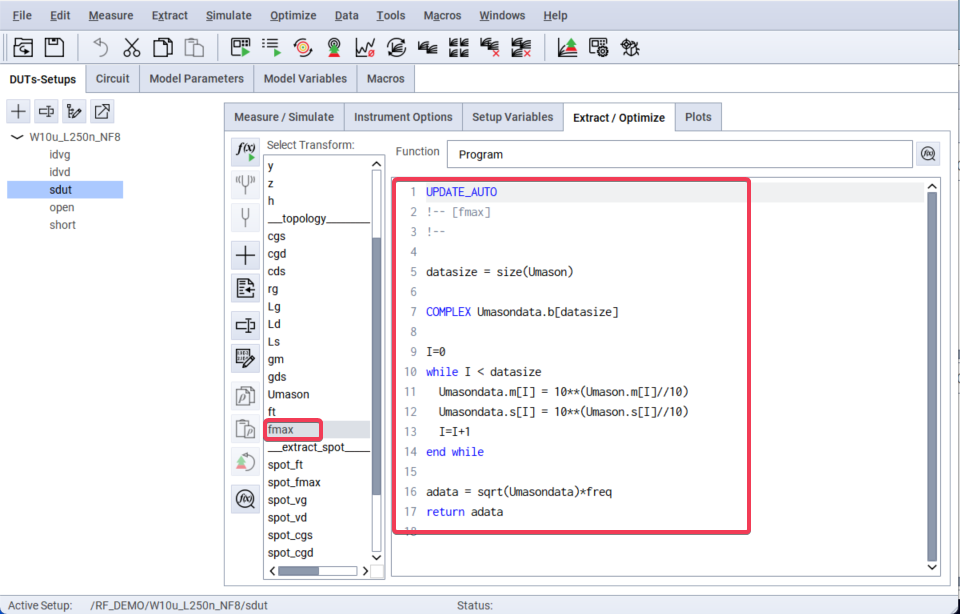960x614 pixels.
Task: Click the Cut scissors icon
Action: pyautogui.click(x=131, y=47)
